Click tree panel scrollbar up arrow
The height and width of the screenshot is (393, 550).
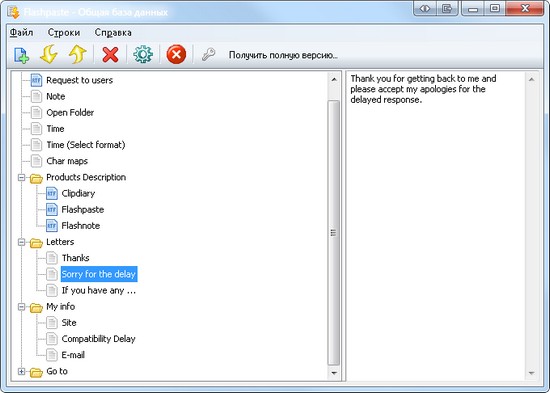click(x=334, y=80)
